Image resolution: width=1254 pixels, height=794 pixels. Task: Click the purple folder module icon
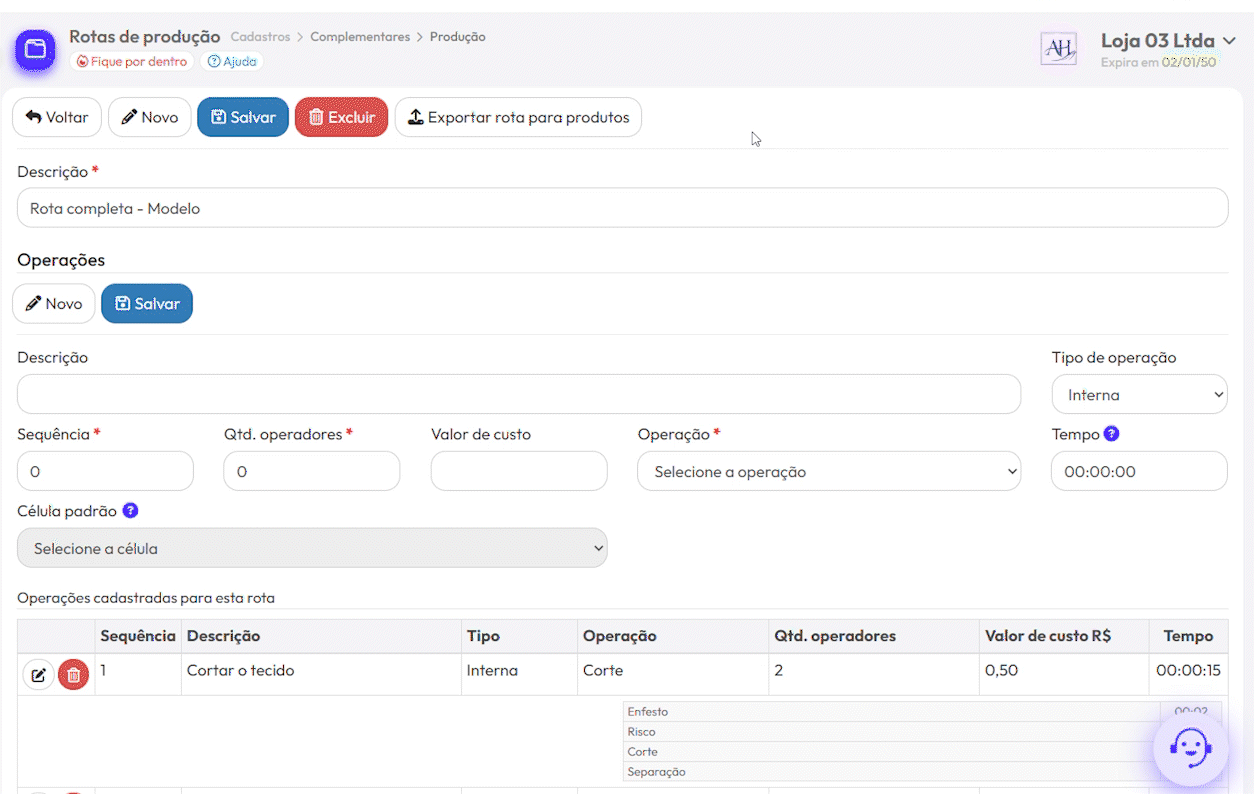click(35, 49)
